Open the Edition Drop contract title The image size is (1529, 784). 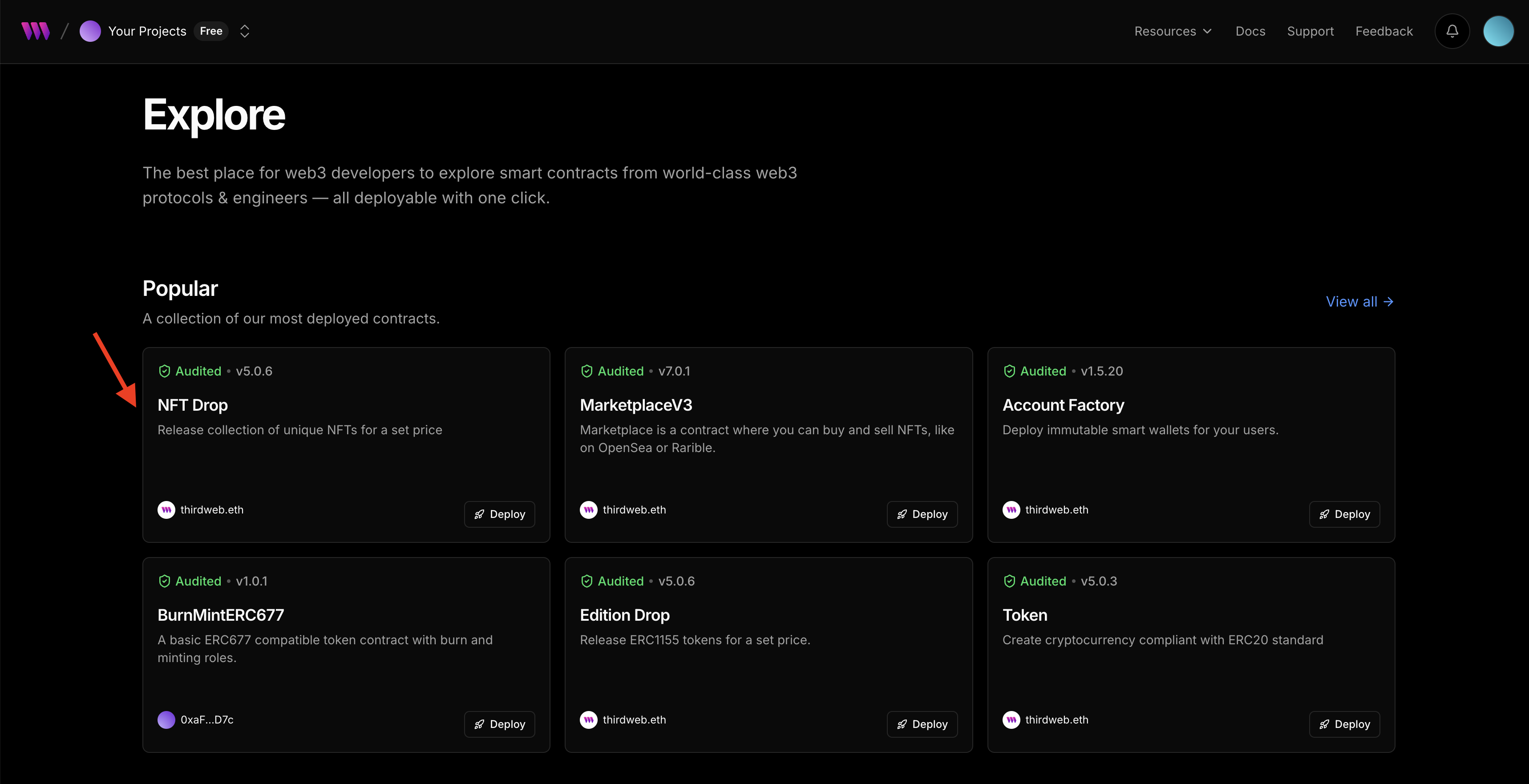624,615
